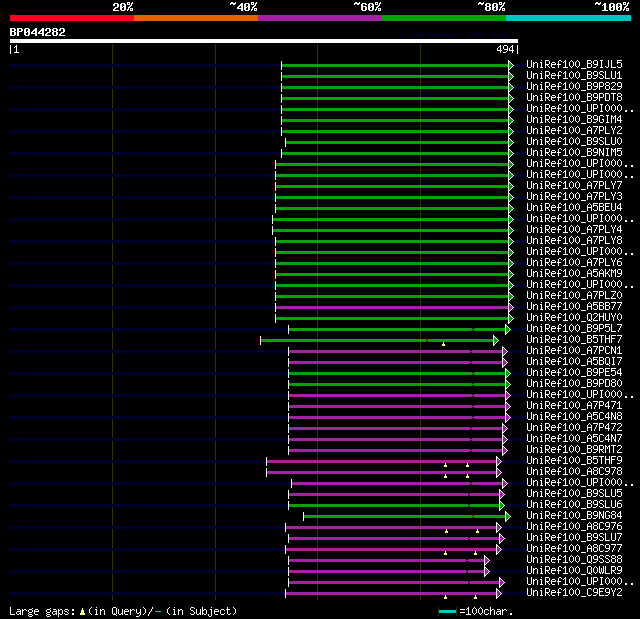Click the UniRef100_A7PLY3 label

point(574,197)
